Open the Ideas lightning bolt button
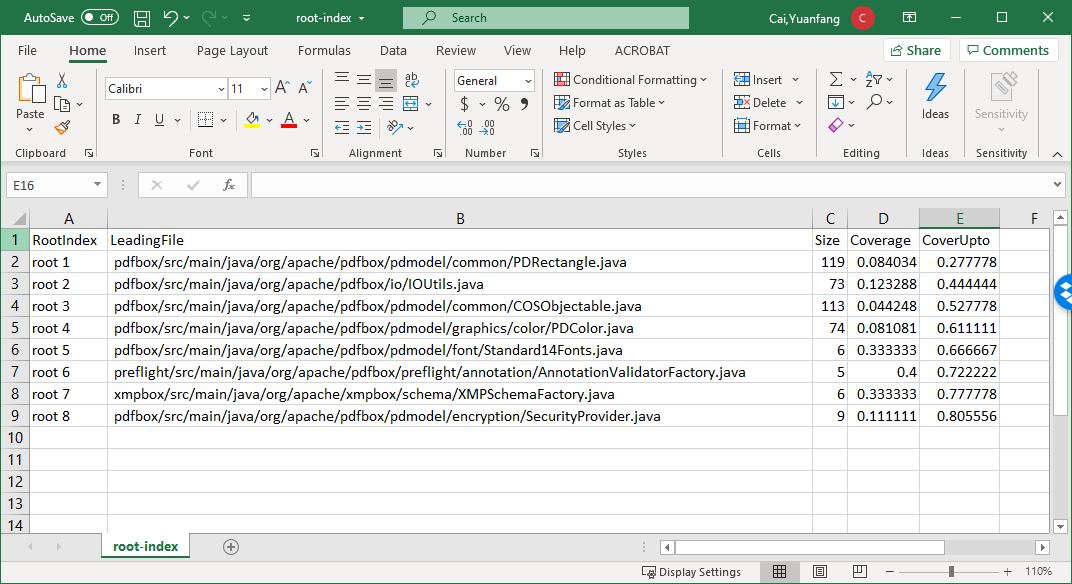1072x584 pixels. 935,96
